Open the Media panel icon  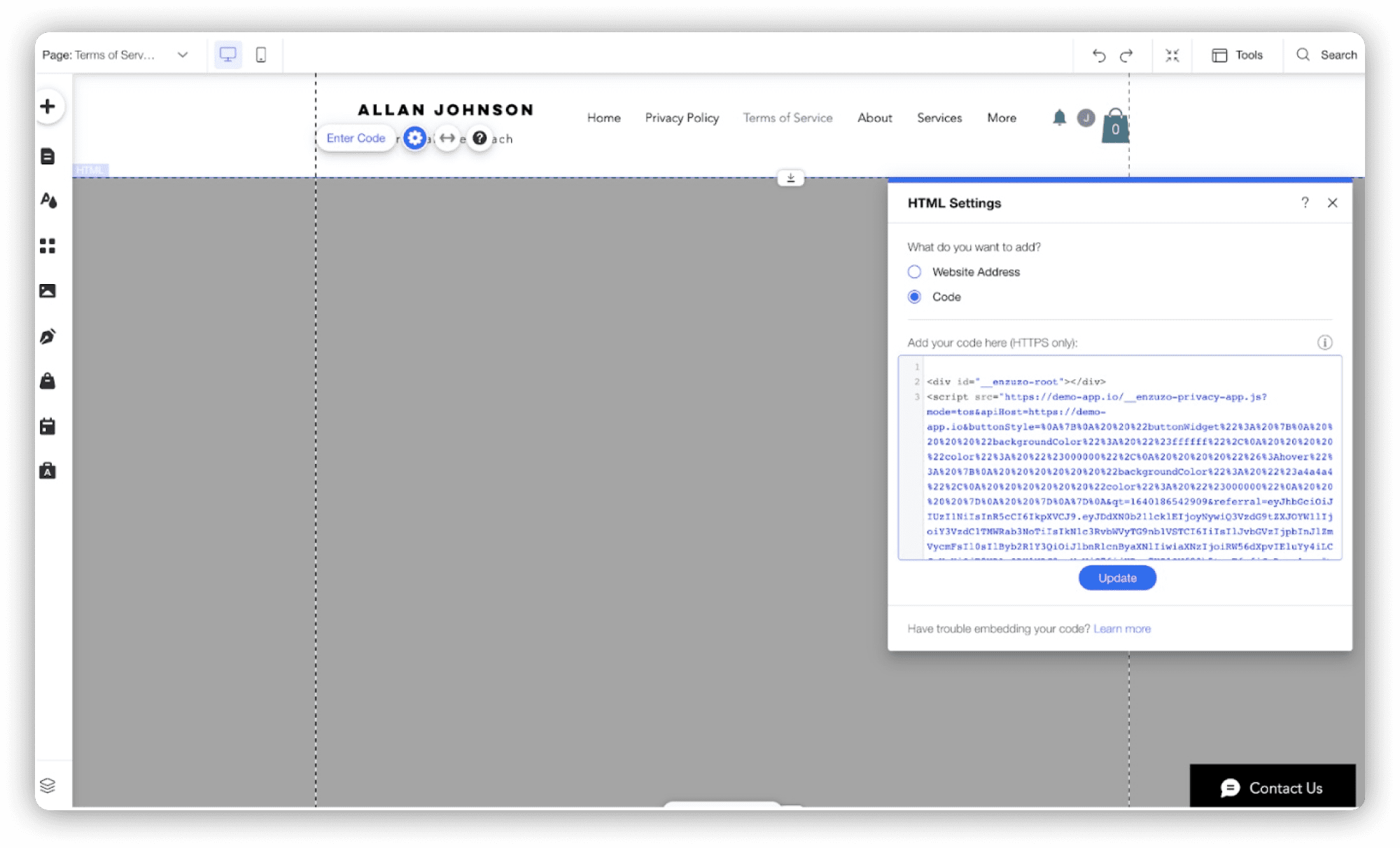click(x=47, y=290)
